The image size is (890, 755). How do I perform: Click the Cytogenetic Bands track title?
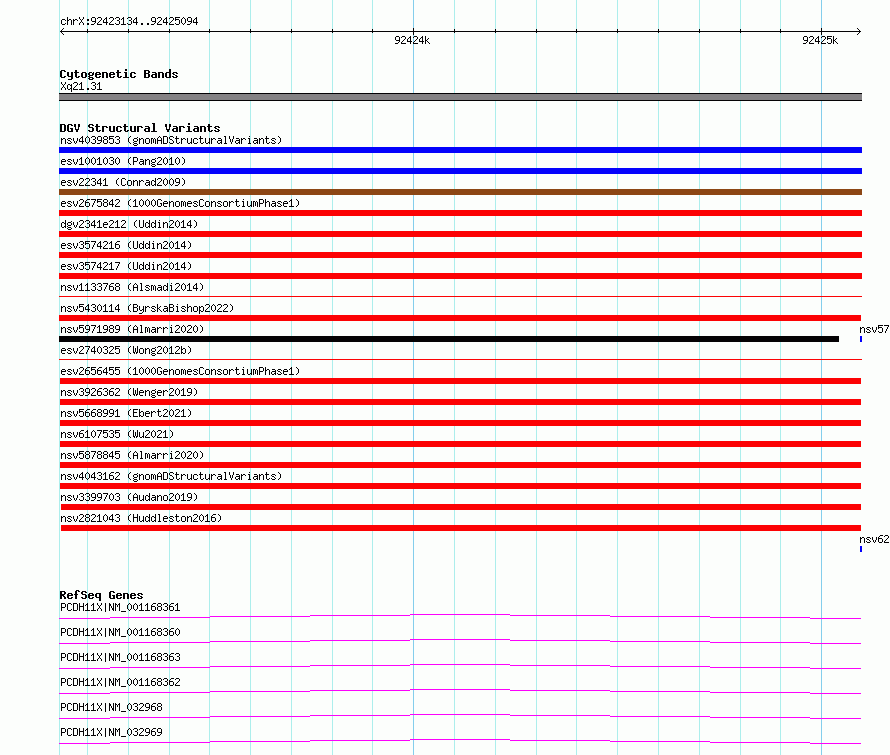click(x=119, y=74)
